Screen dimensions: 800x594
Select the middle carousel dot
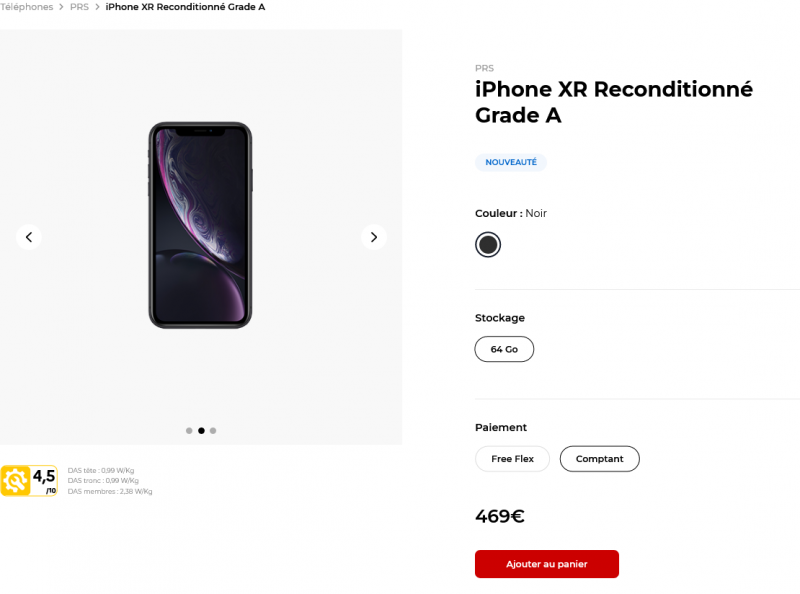click(x=201, y=431)
